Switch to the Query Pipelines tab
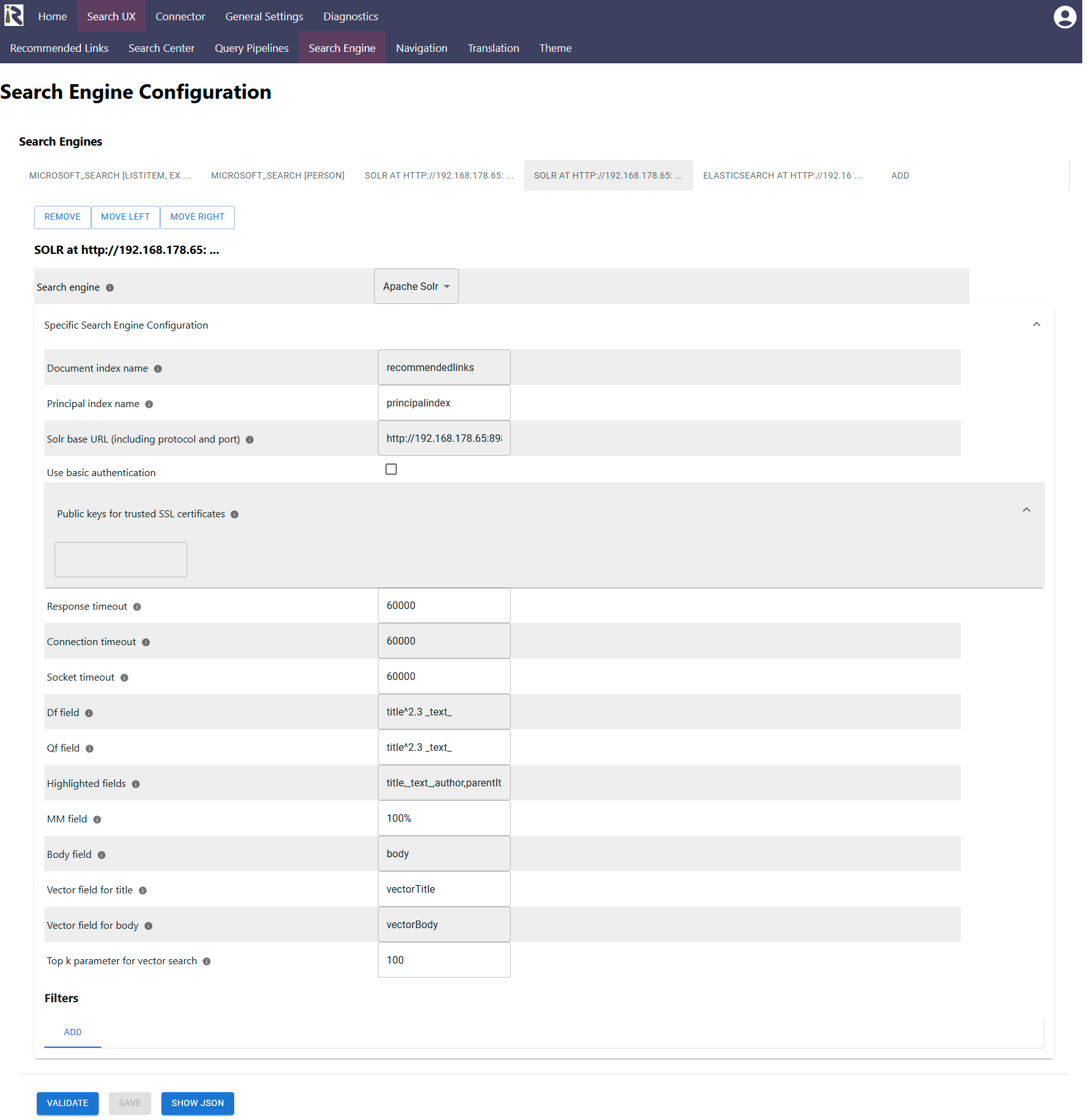Screen dimensions: 1088x1120 [251, 48]
